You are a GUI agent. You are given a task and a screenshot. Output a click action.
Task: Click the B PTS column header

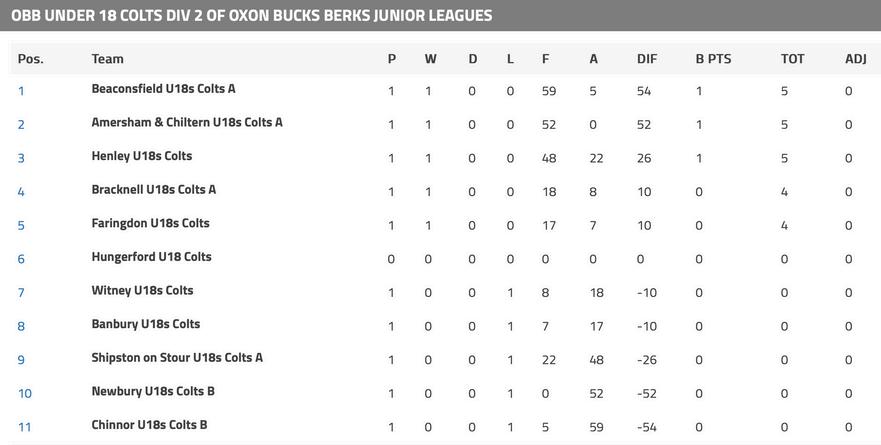713,59
